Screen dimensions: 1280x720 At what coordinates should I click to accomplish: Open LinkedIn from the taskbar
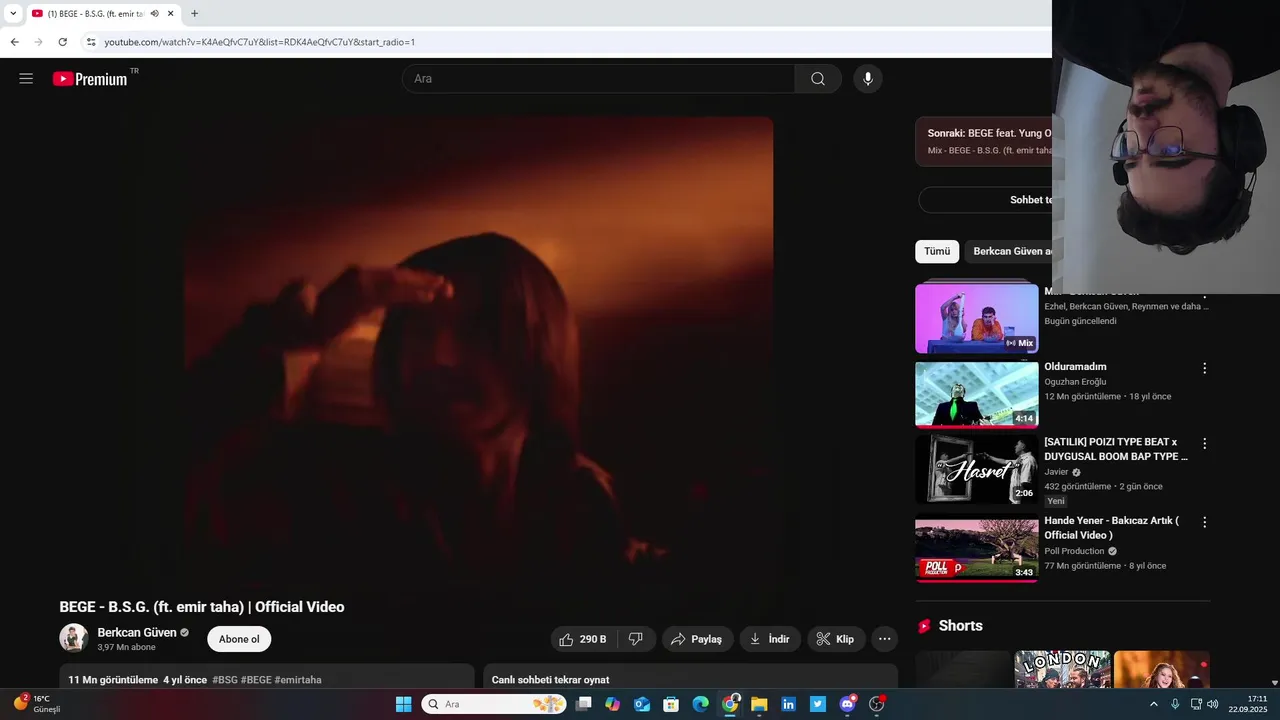tap(788, 704)
